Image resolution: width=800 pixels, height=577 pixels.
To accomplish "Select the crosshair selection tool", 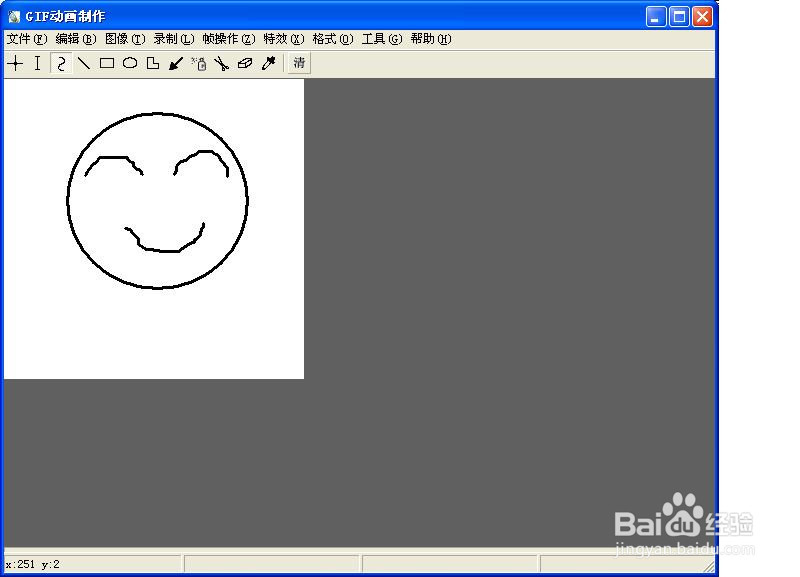I will pos(14,63).
